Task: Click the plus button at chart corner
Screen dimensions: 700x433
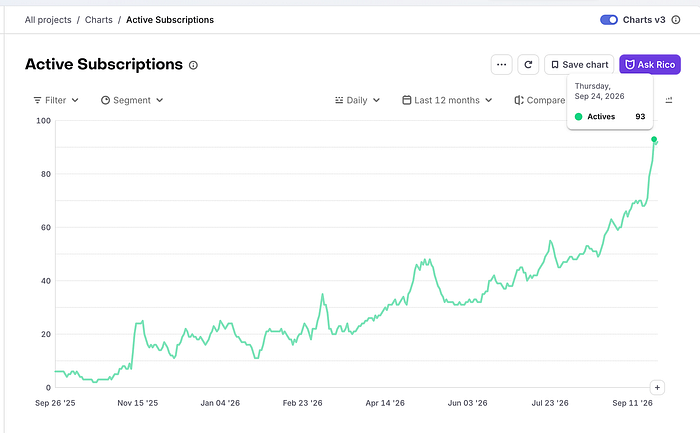Action: coord(657,387)
